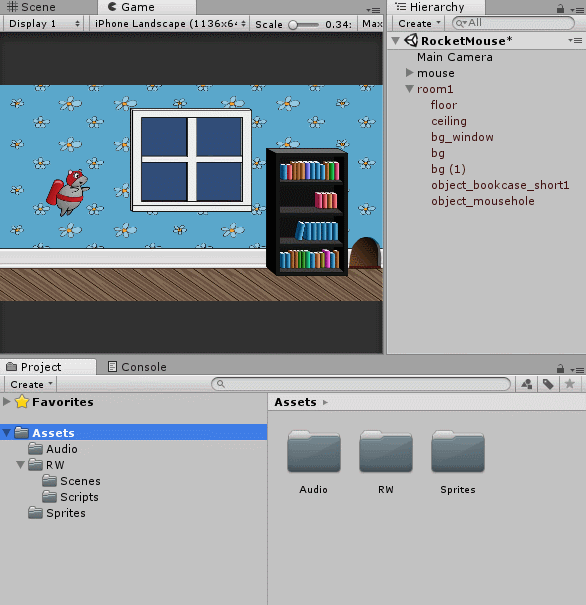Click the Search by Label tag icon
Screen dimensions: 586x605
(x=548, y=384)
